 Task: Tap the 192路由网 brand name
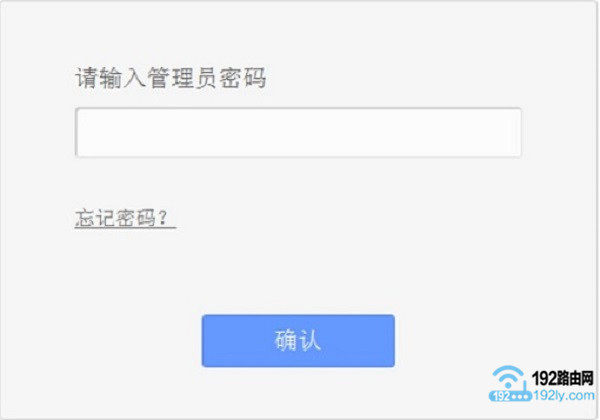click(562, 379)
